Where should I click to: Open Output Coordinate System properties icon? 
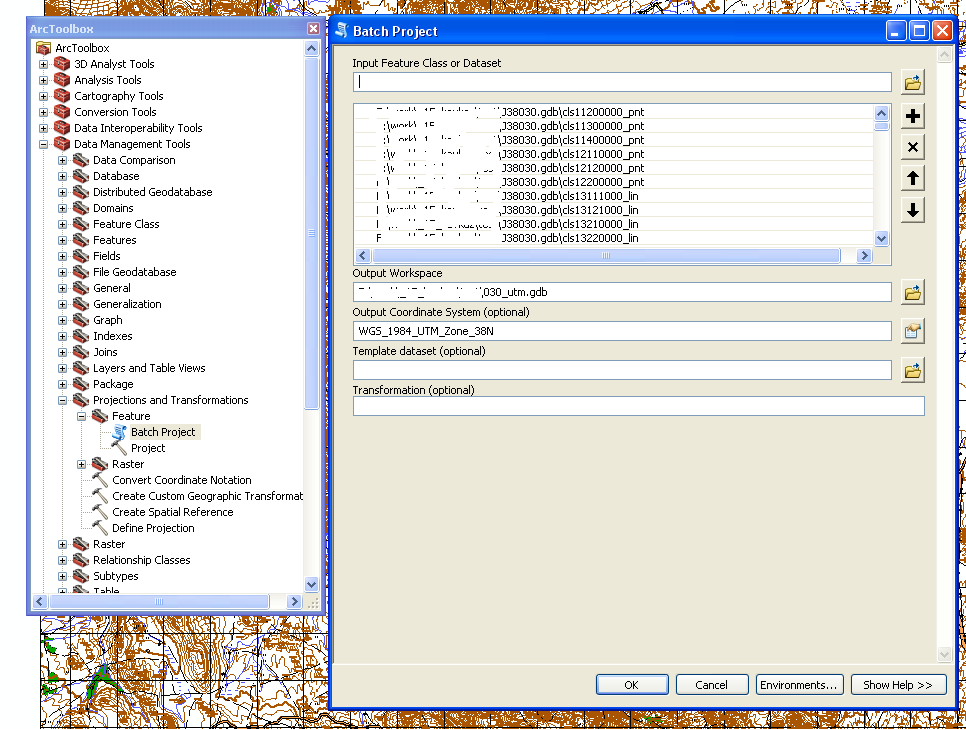coord(912,331)
